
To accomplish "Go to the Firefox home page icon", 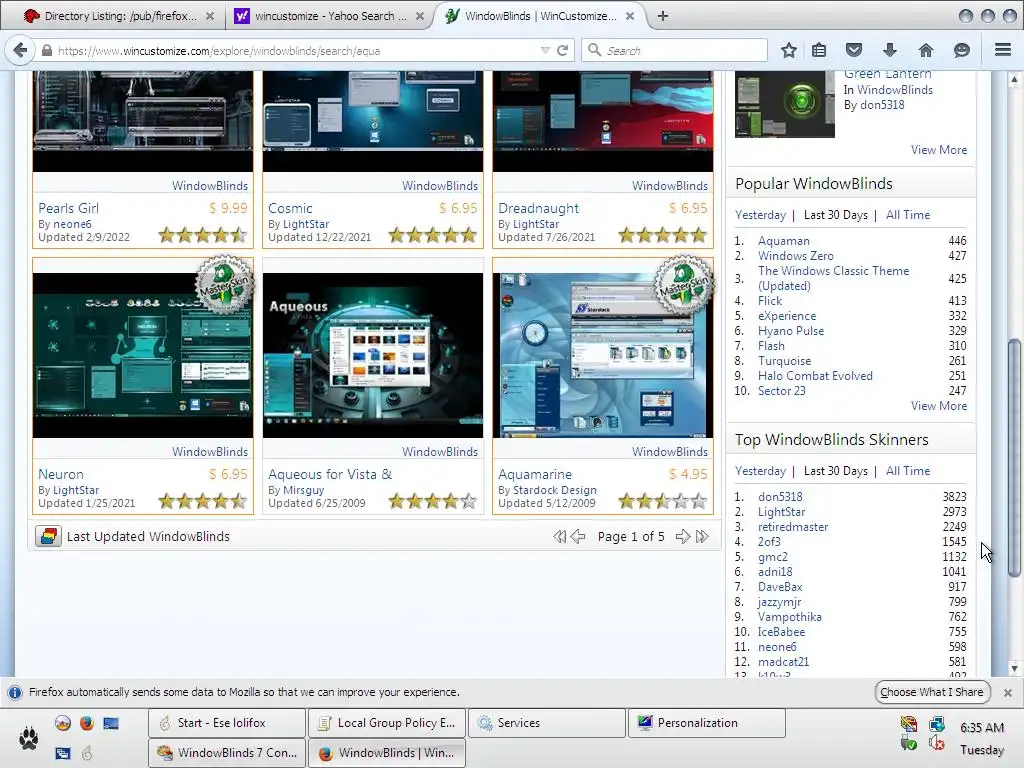I will pyautogui.click(x=926, y=50).
